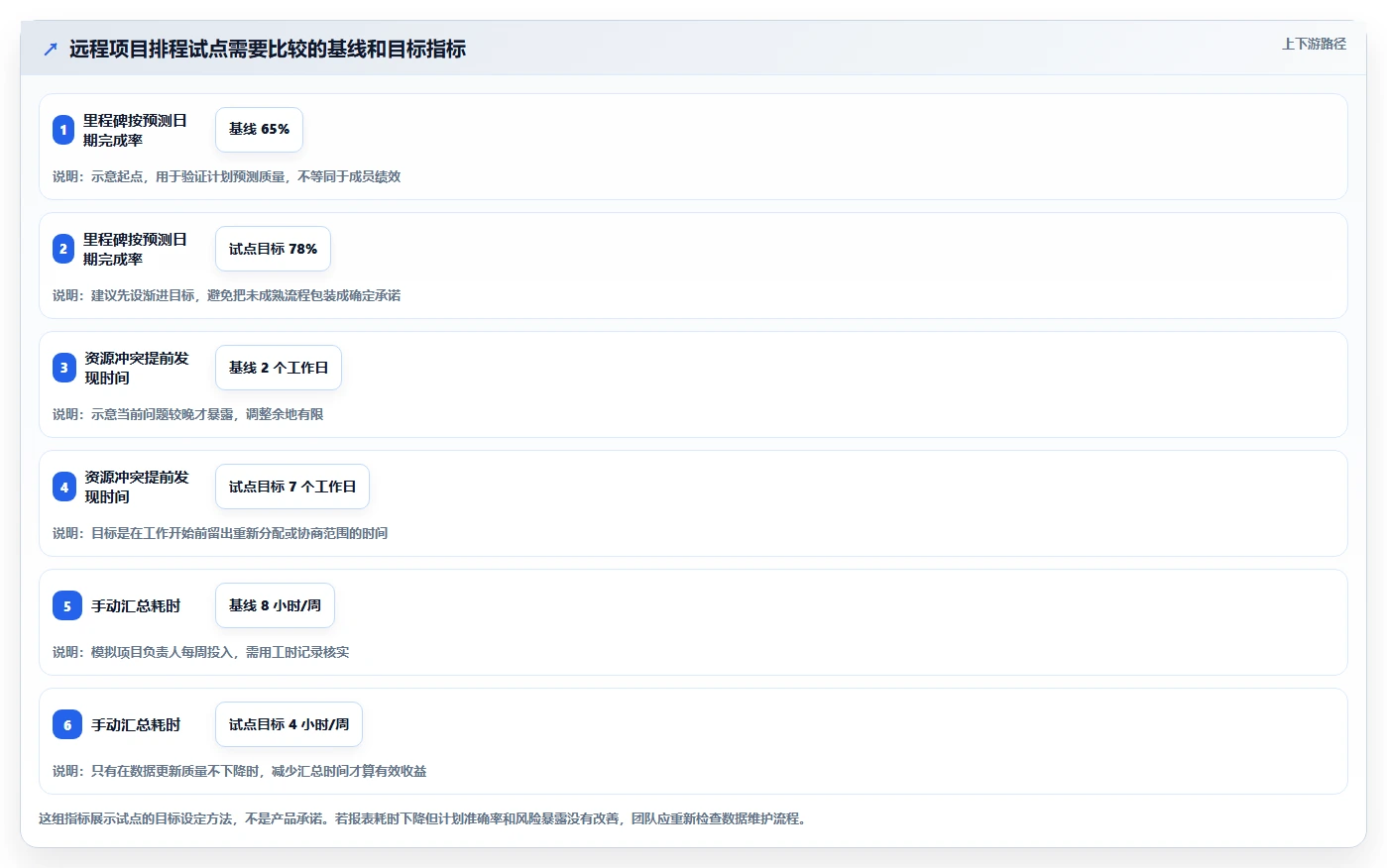The height and width of the screenshot is (868, 1387).
Task: Click 资源冲突提前发现时间 label in row 3
Action: coord(137,368)
